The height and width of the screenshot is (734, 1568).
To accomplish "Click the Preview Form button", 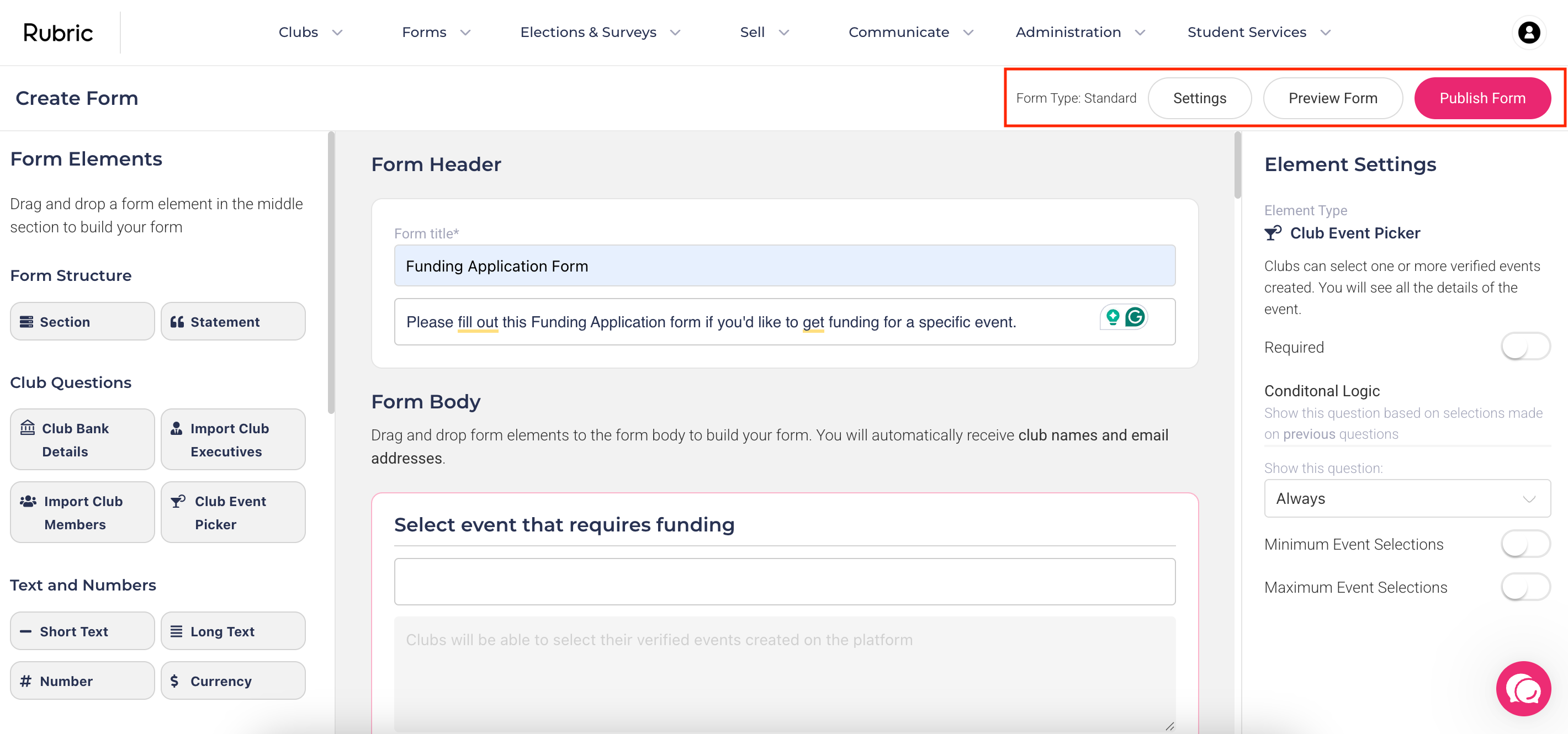I will 1332,98.
